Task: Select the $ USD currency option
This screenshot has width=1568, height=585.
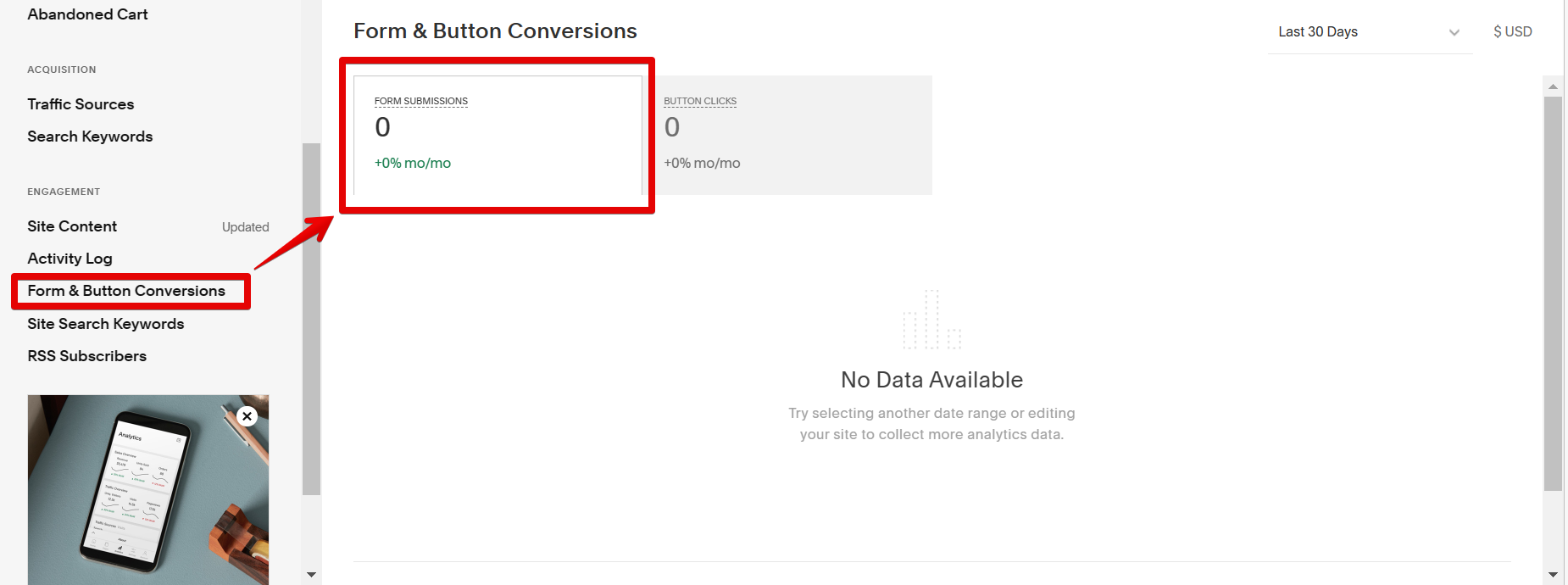Action: pos(1512,32)
